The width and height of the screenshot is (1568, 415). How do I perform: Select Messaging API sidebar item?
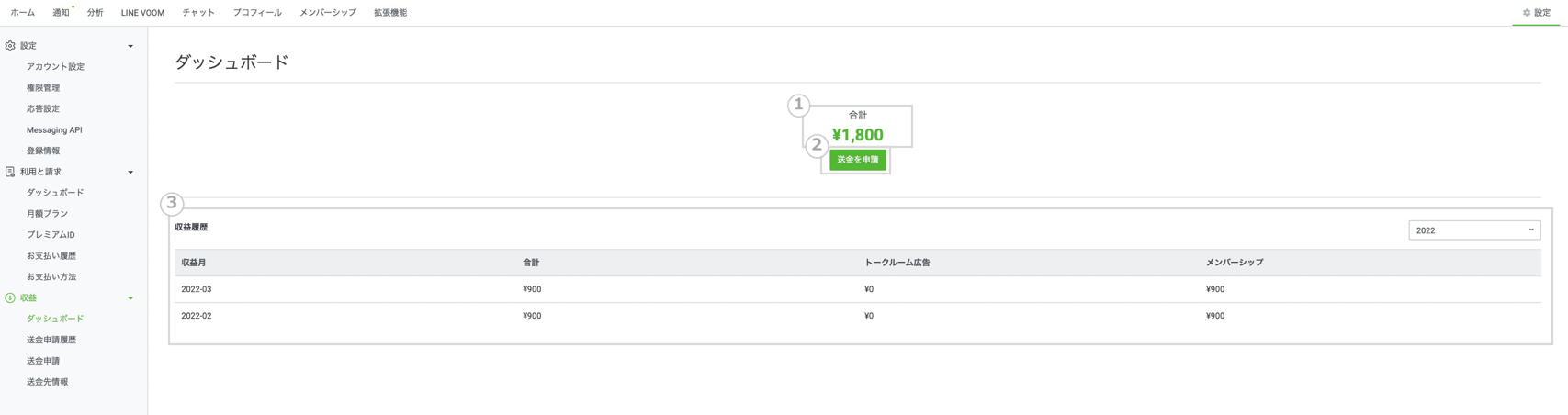[x=54, y=130]
